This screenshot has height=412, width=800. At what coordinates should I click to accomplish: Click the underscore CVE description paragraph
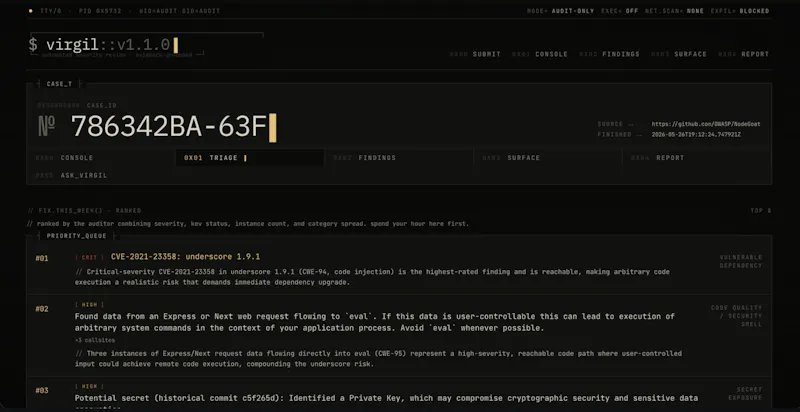372,277
